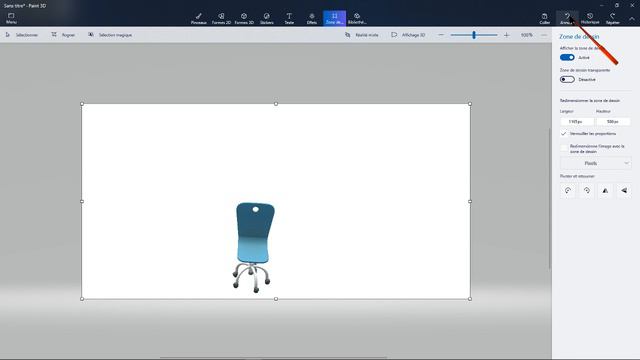Screen dimensions: 640x360
Task: Click the zoom out minus icon
Action: click(441, 35)
